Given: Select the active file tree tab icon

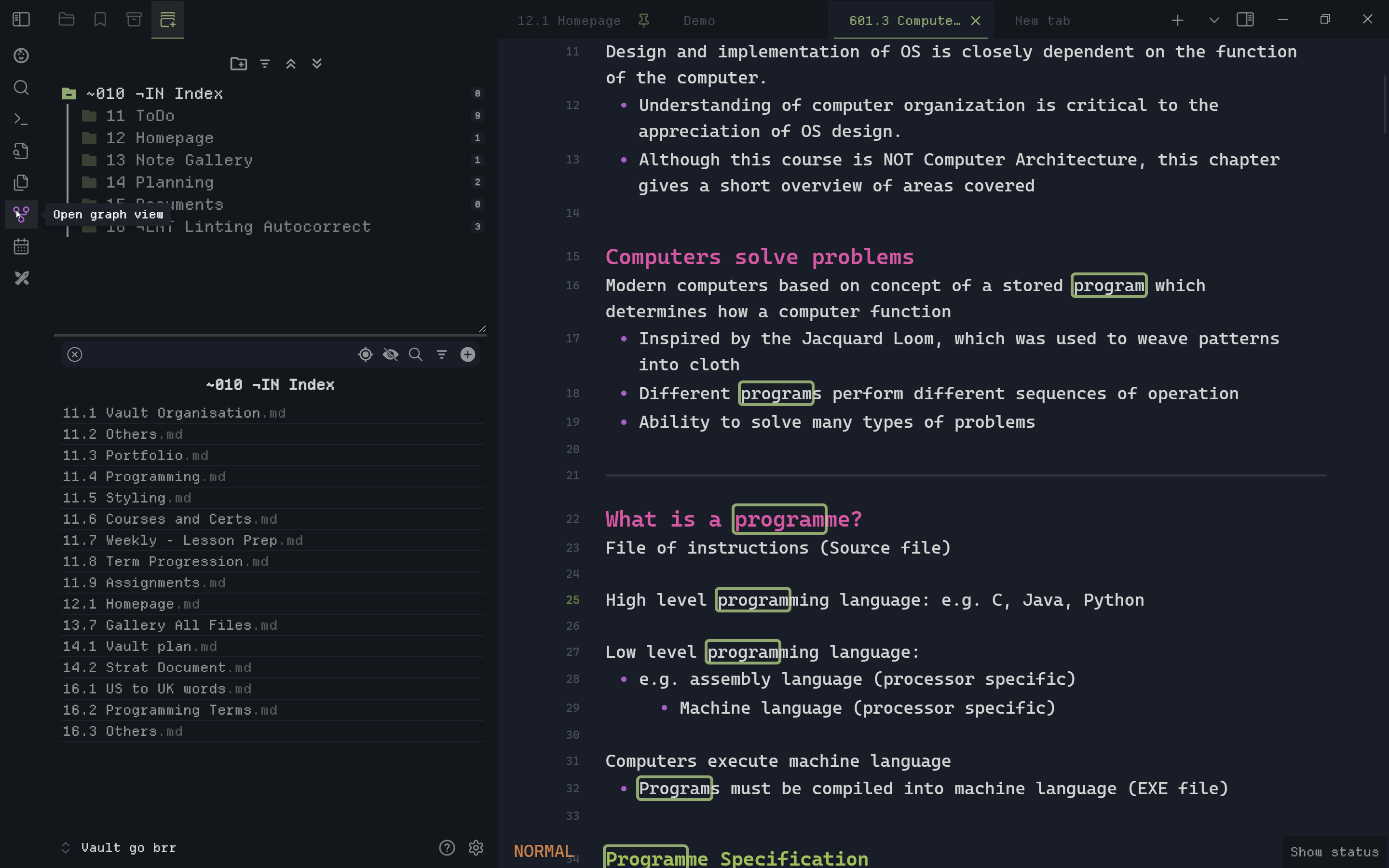Looking at the screenshot, I should pos(168,19).
